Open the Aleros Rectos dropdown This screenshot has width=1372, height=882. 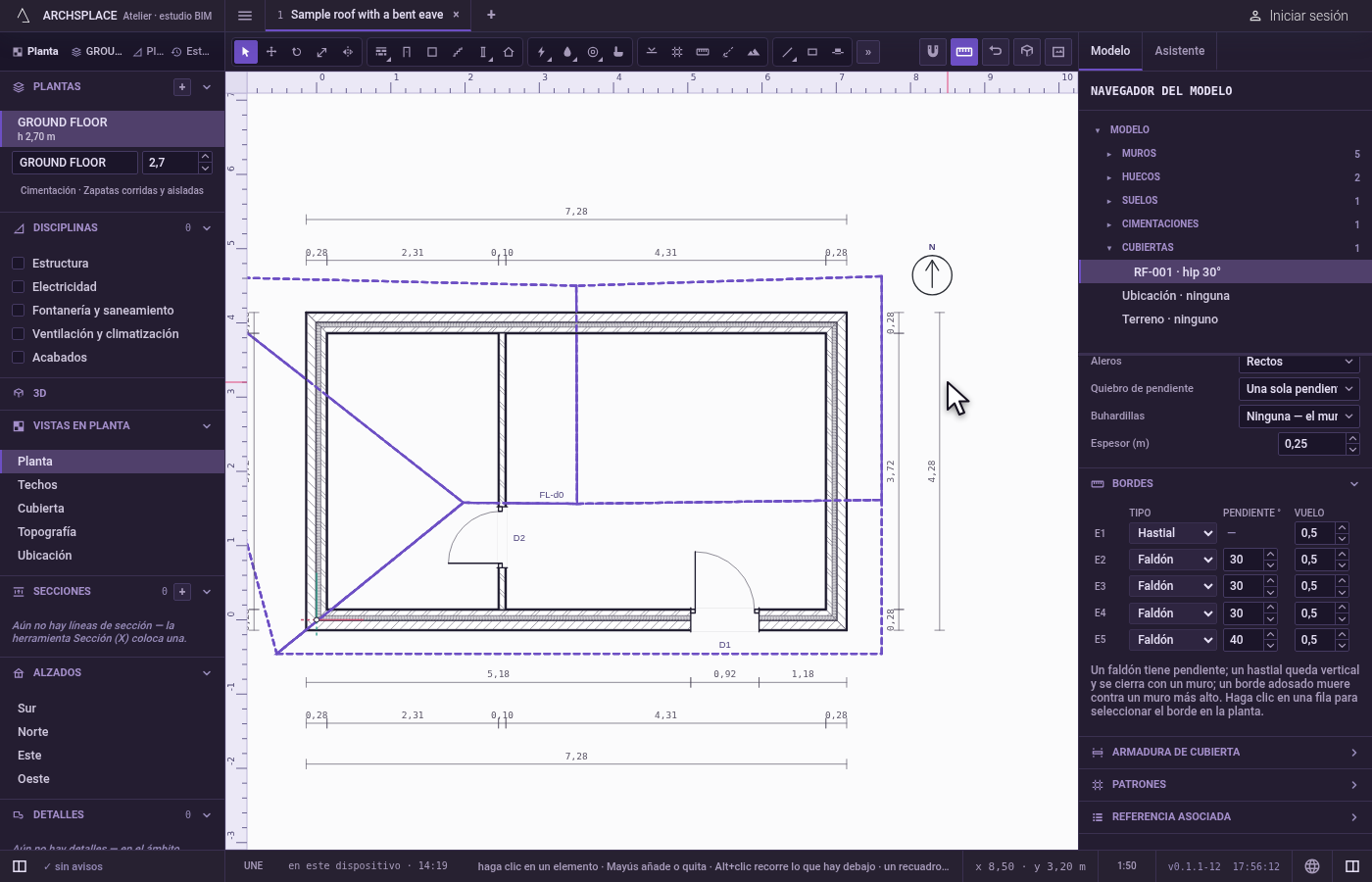(x=1298, y=362)
